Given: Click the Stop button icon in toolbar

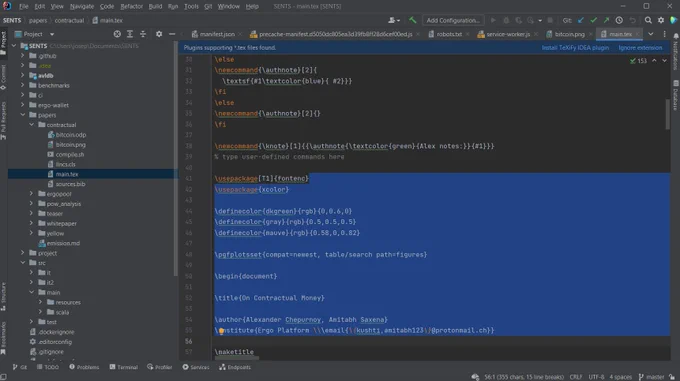Looking at the screenshot, I should [x=550, y=20].
